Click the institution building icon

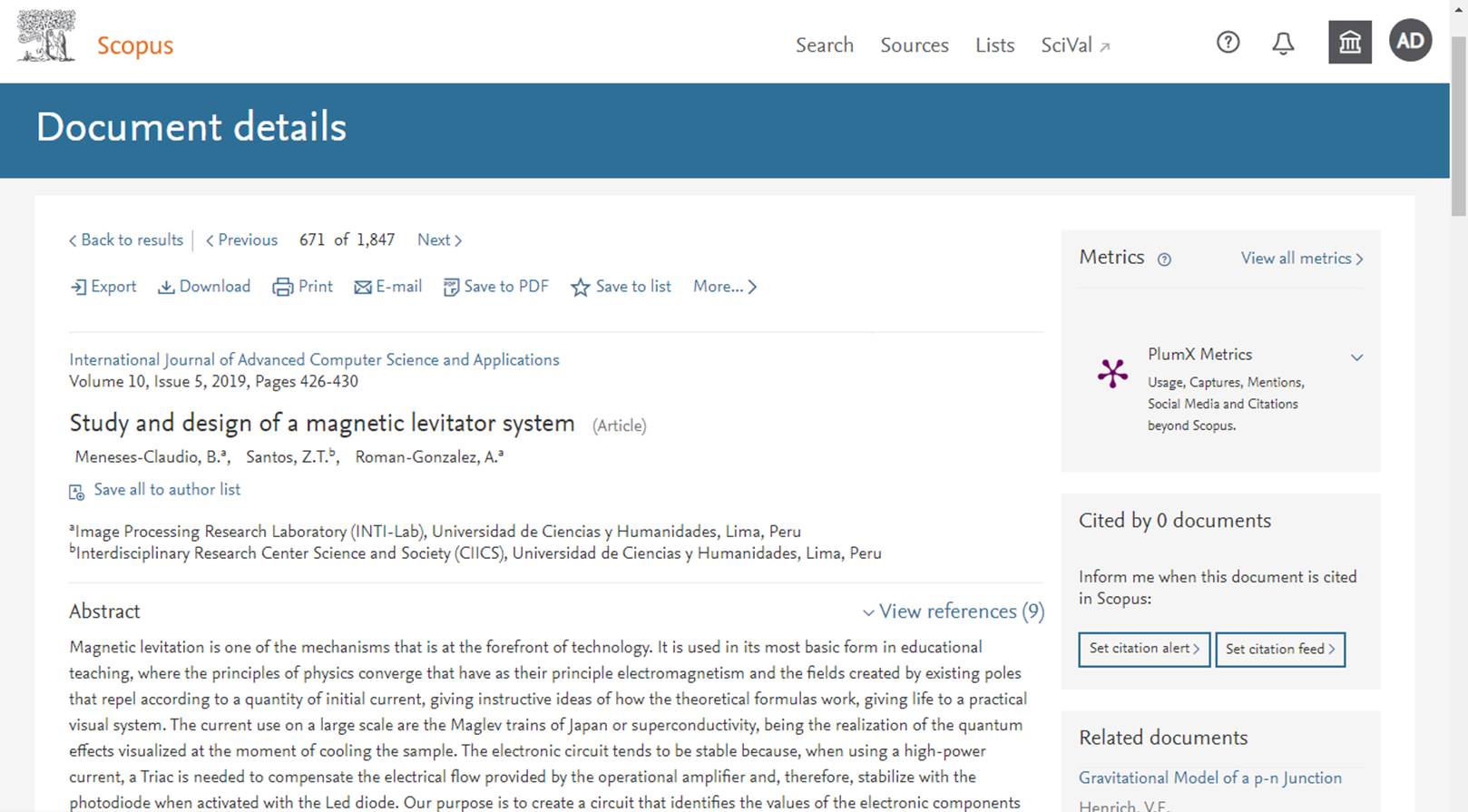(x=1350, y=42)
